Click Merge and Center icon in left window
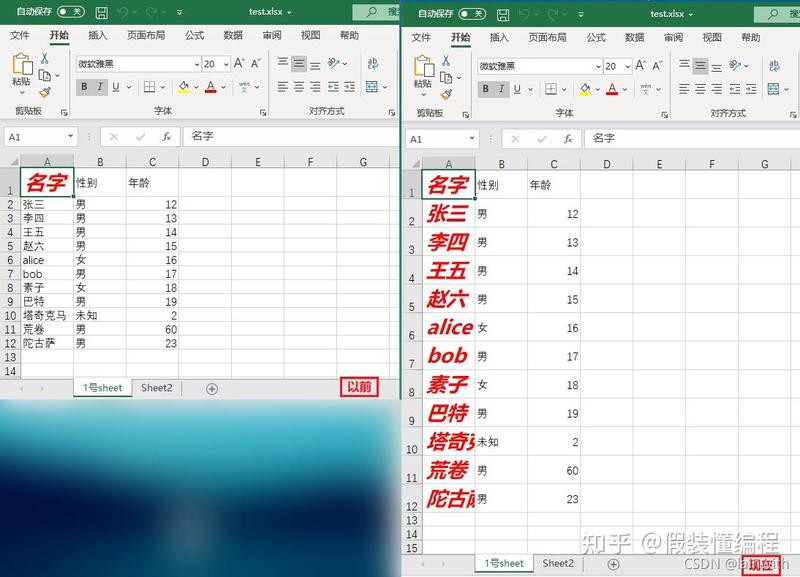This screenshot has width=800, height=577. coord(372,87)
